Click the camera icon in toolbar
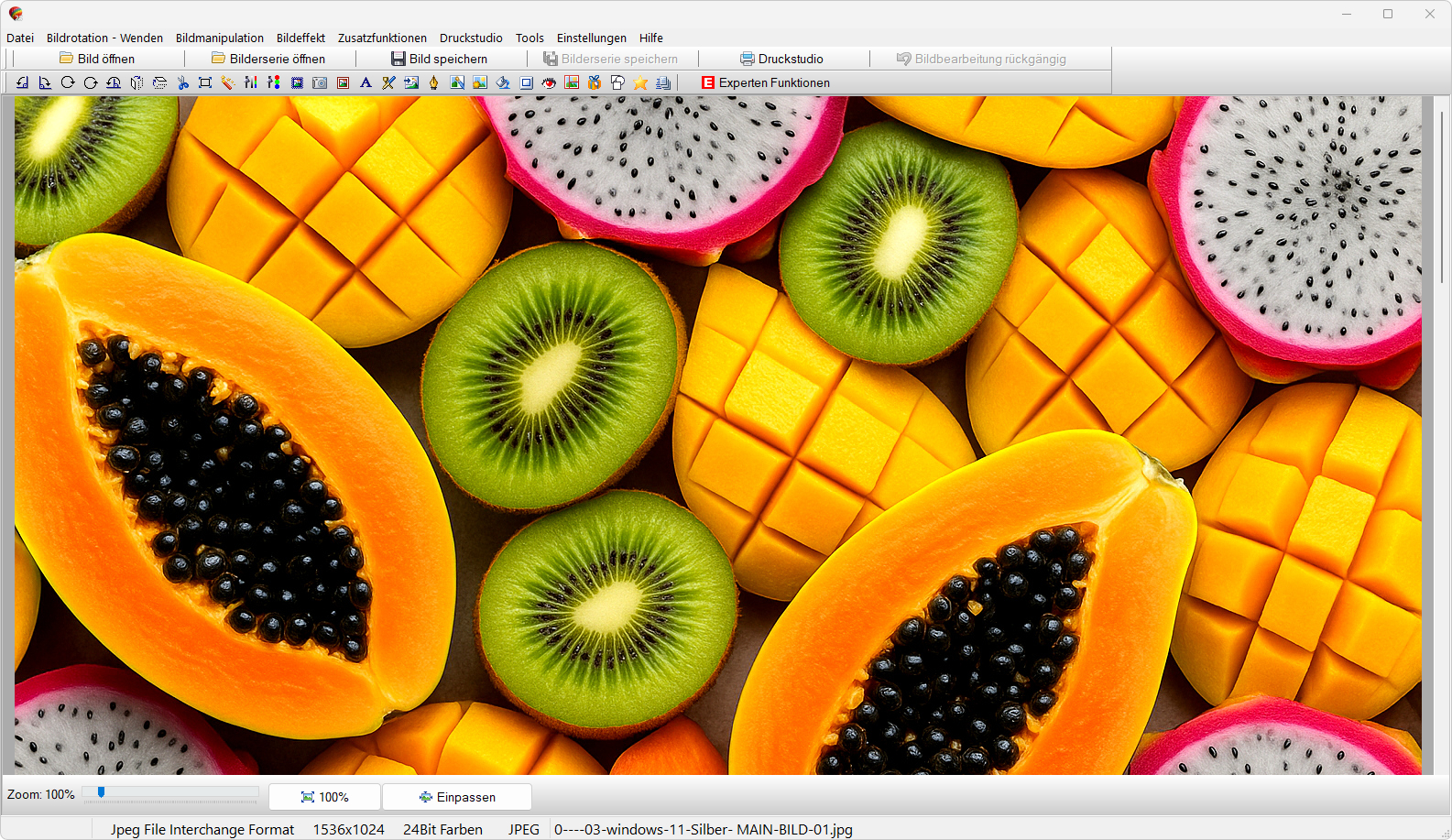 [x=320, y=83]
